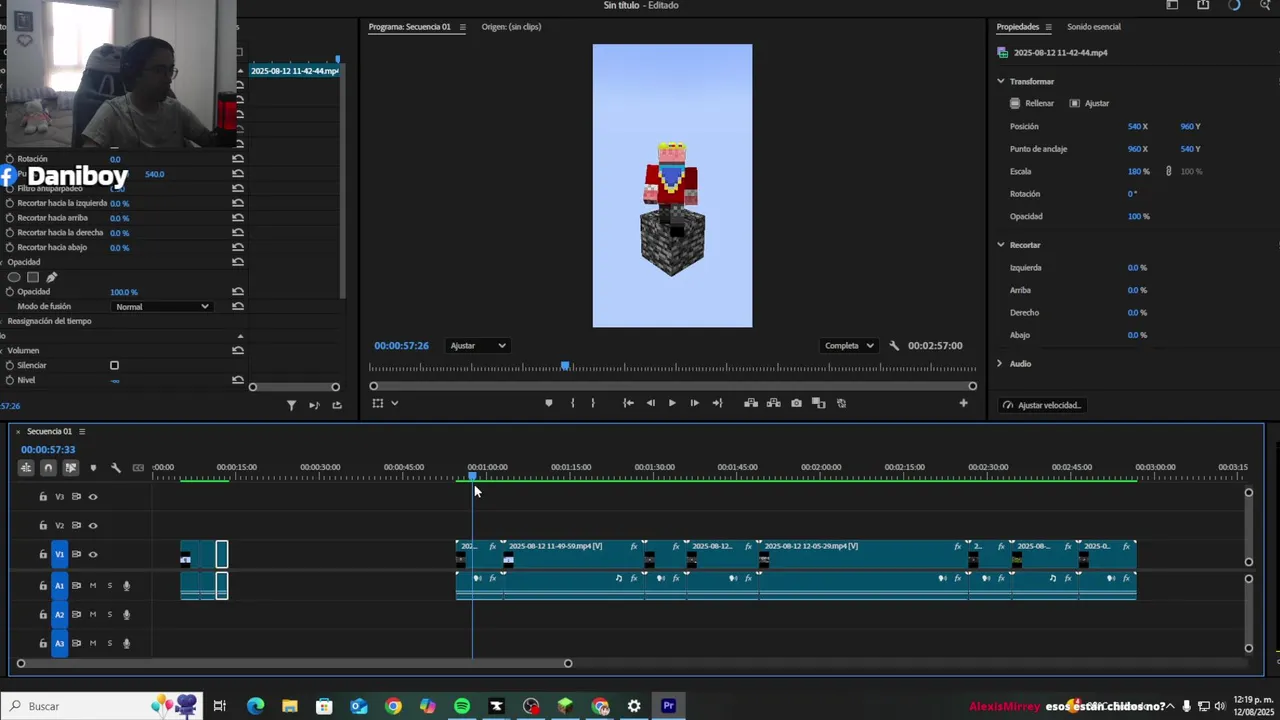Image resolution: width=1280 pixels, height=720 pixels.
Task: Open Spotify from the taskbar
Action: click(462, 706)
